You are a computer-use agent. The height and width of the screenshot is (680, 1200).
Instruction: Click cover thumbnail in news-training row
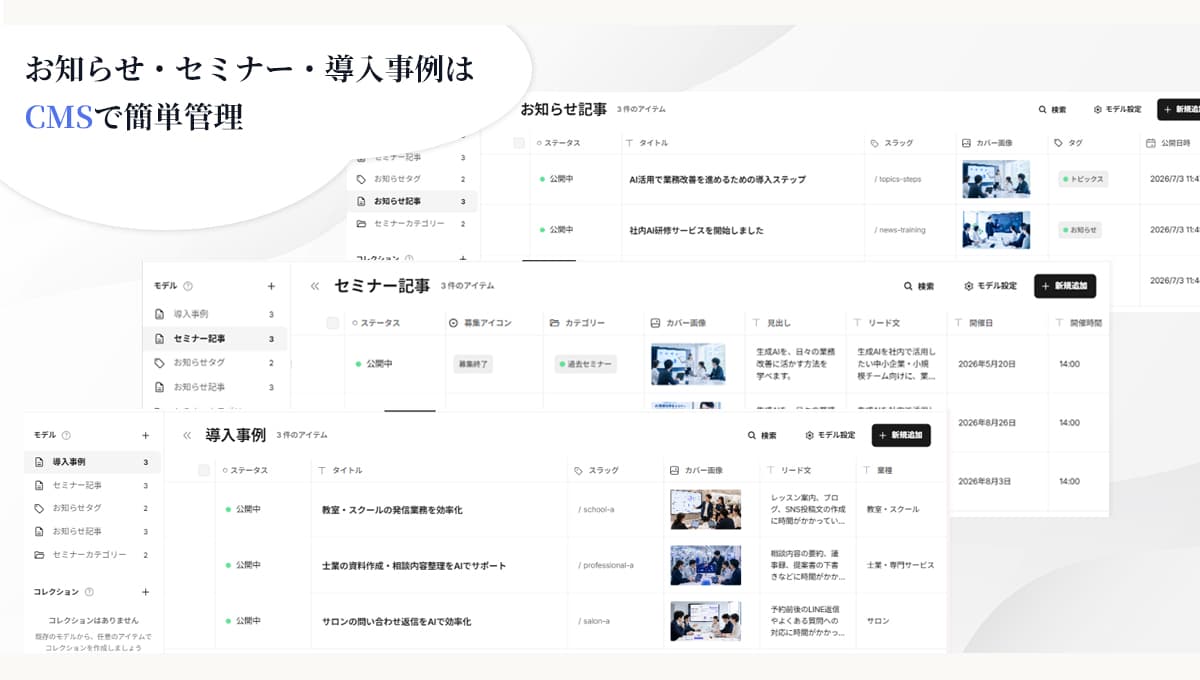tap(996, 230)
